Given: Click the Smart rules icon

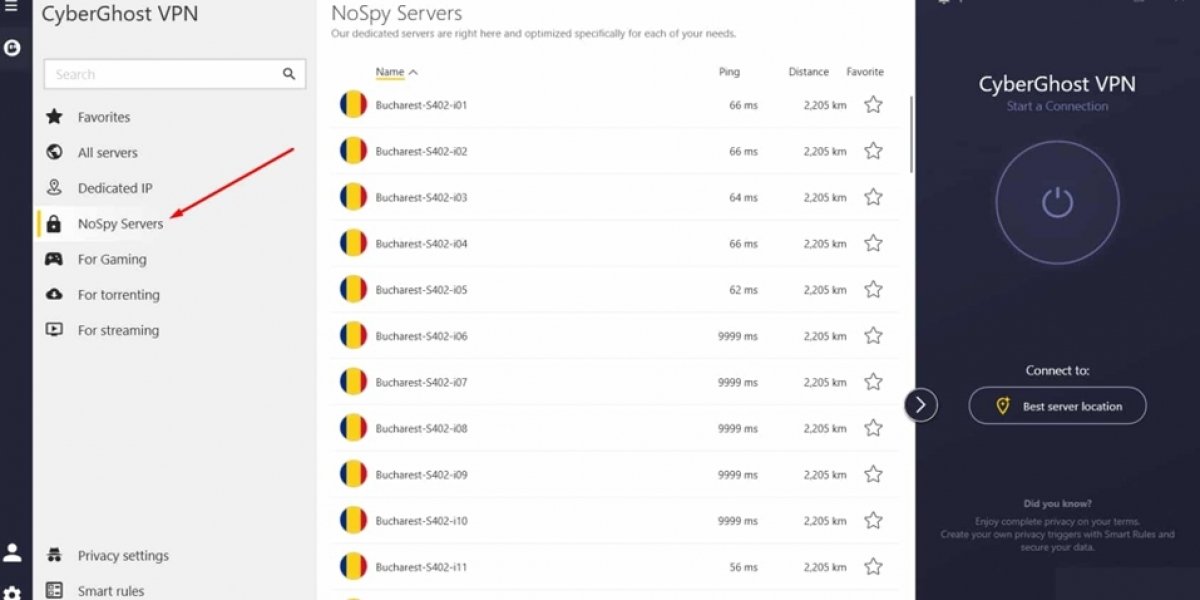Looking at the screenshot, I should [54, 591].
